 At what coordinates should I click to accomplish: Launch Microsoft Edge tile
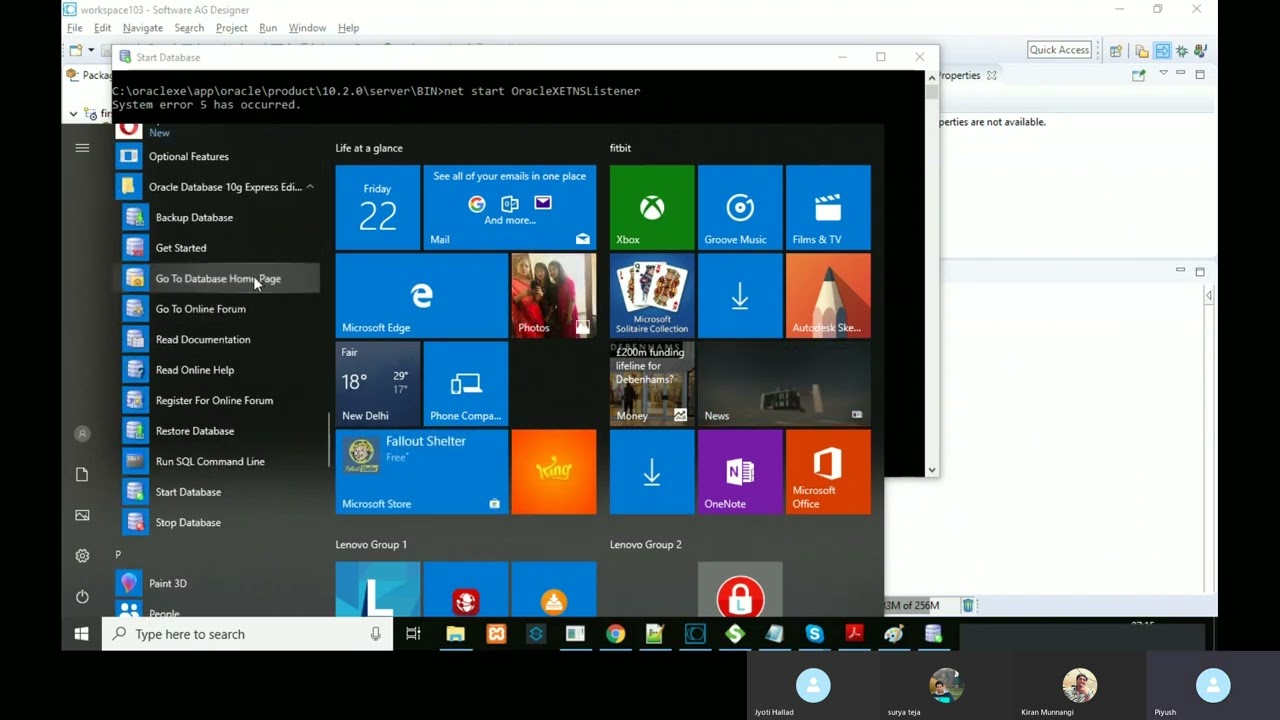coord(421,295)
